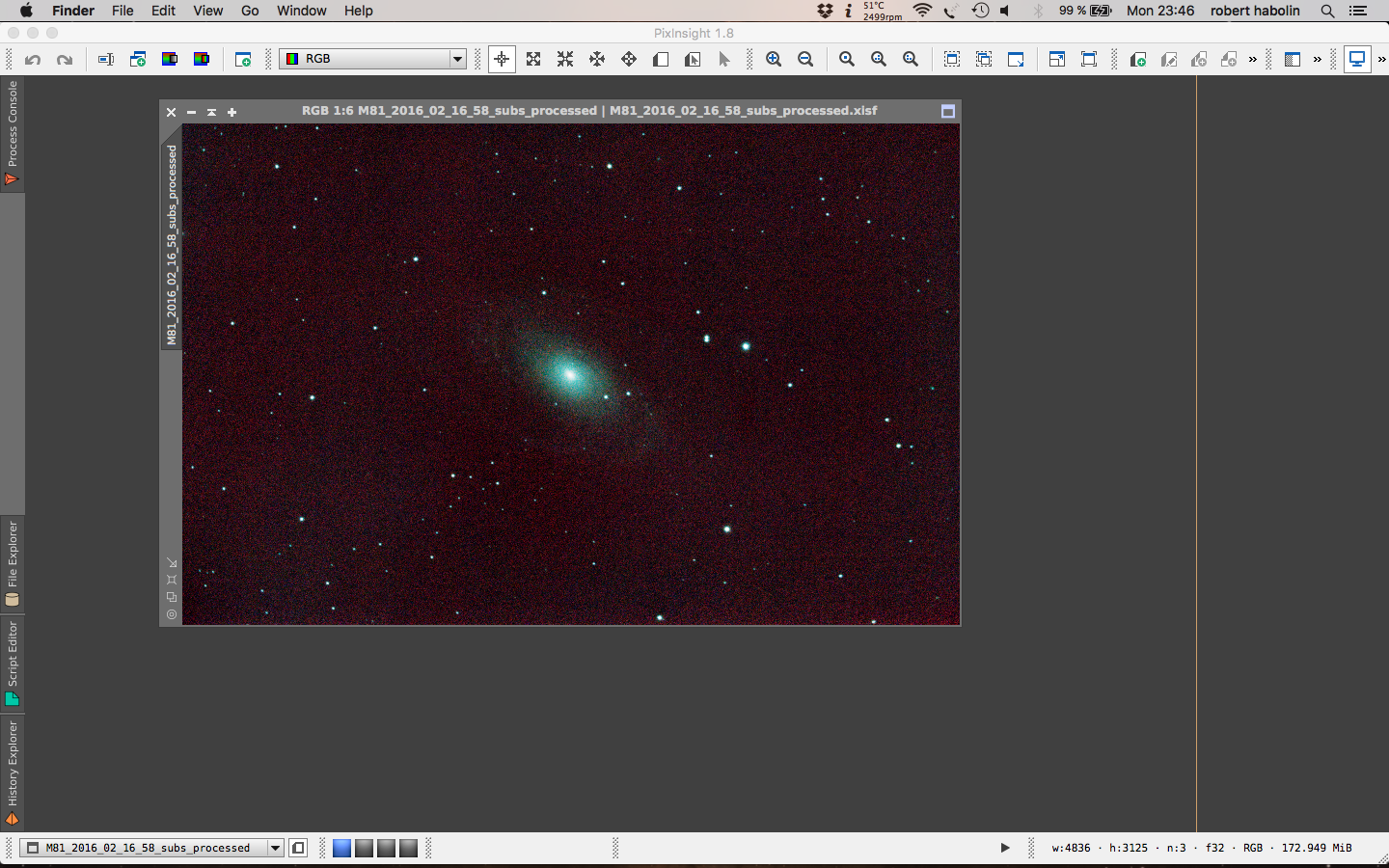Click the Finder application menu
The width and height of the screenshot is (1389, 868).
tap(73, 11)
